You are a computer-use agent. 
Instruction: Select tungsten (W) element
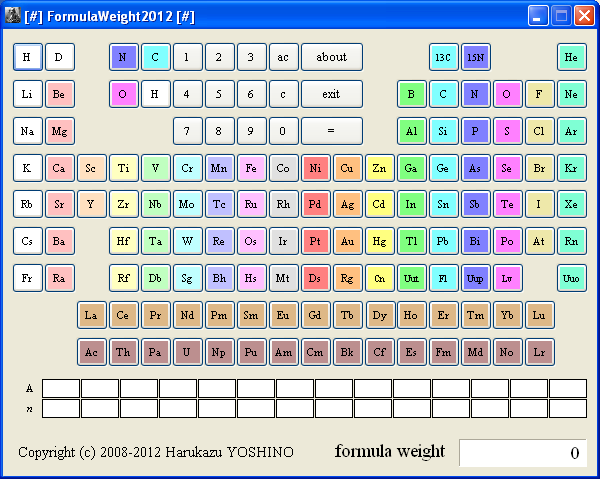tap(188, 241)
